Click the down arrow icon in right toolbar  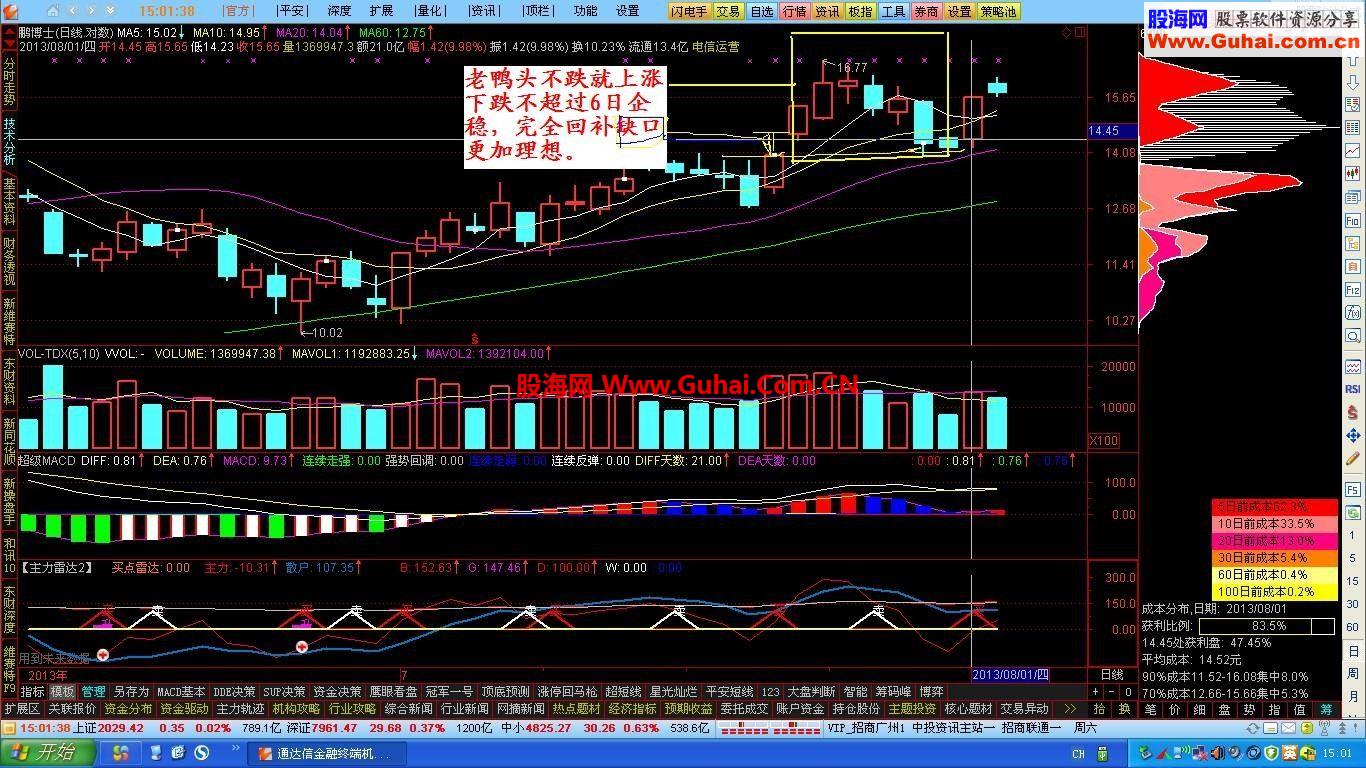pos(1353,82)
